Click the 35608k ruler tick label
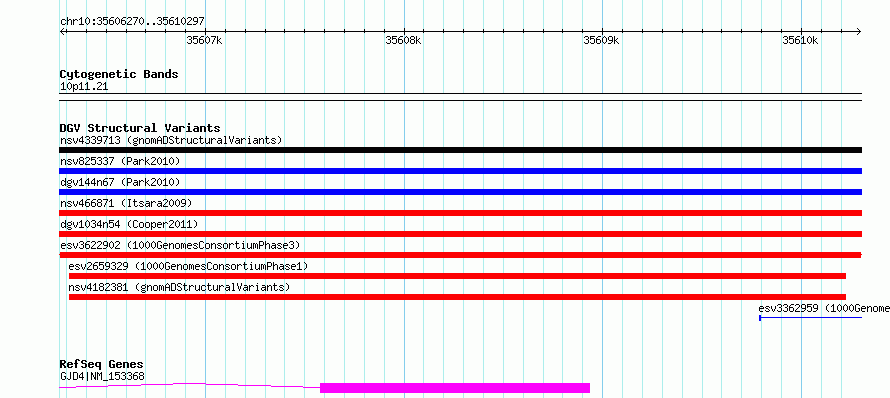 (x=403, y=41)
